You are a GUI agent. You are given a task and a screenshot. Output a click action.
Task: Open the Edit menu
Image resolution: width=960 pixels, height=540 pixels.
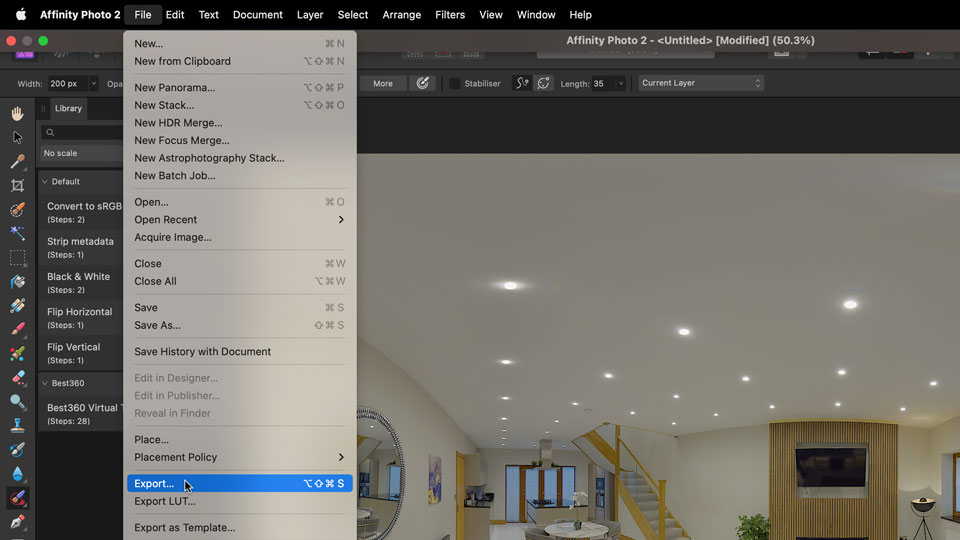pos(174,15)
